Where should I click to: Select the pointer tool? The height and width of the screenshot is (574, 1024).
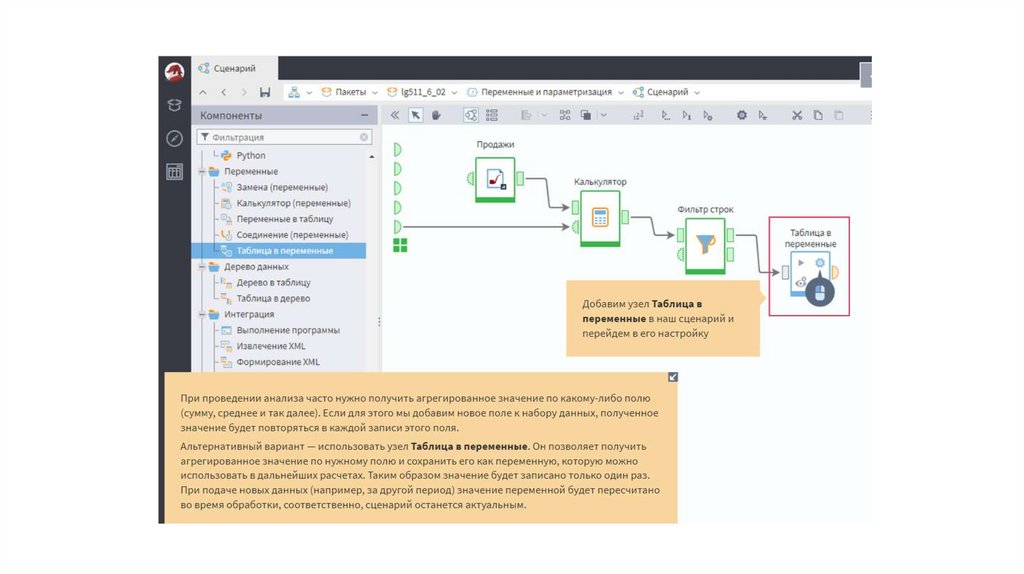coord(415,115)
